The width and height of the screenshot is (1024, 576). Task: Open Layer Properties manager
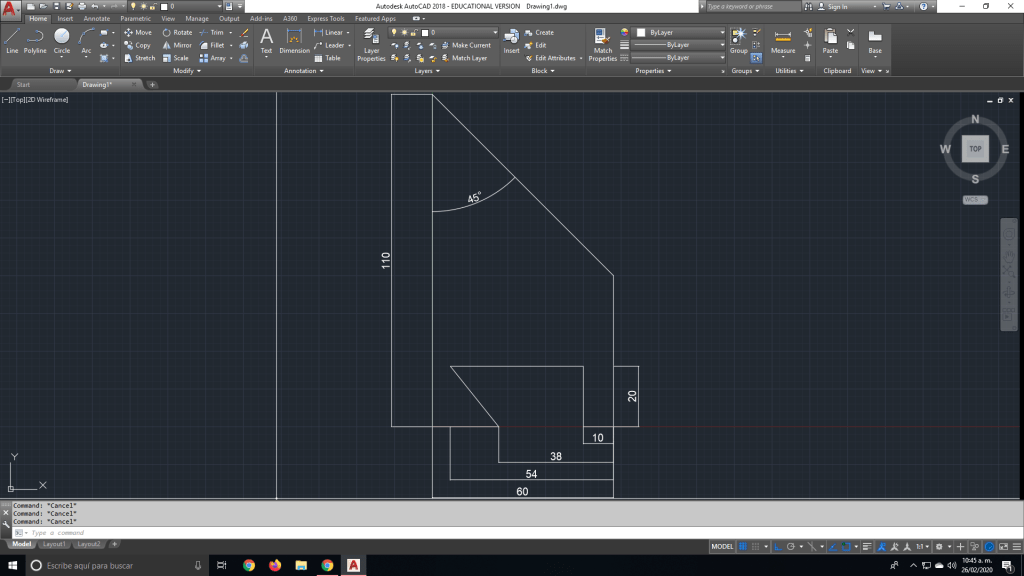tap(371, 43)
